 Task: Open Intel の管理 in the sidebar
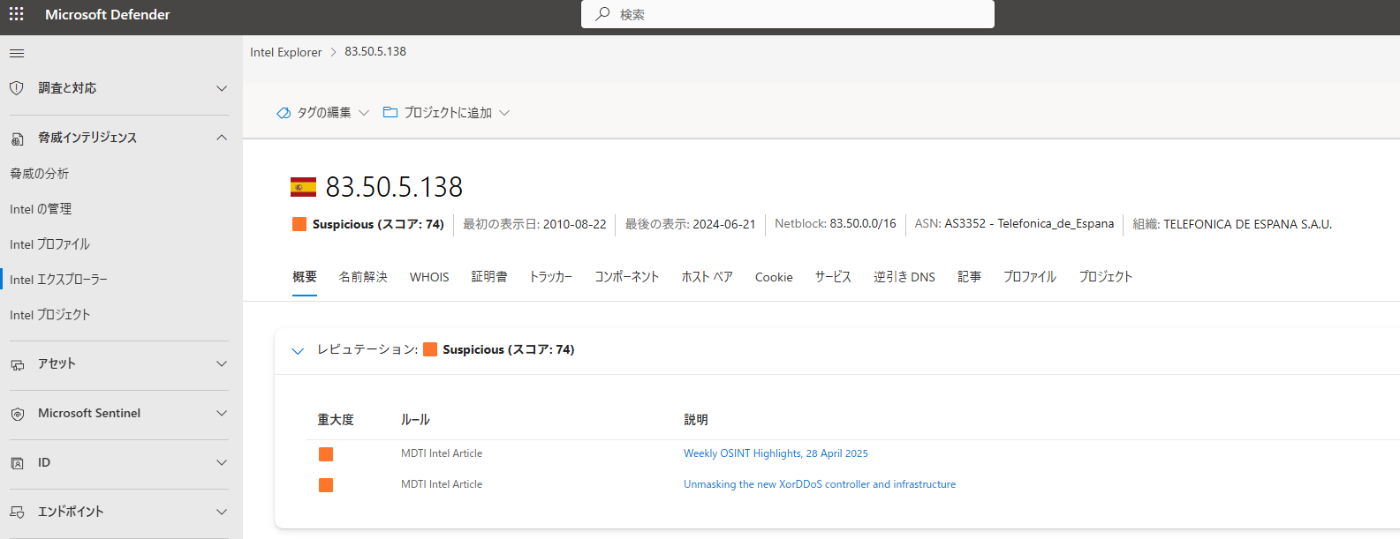point(41,209)
